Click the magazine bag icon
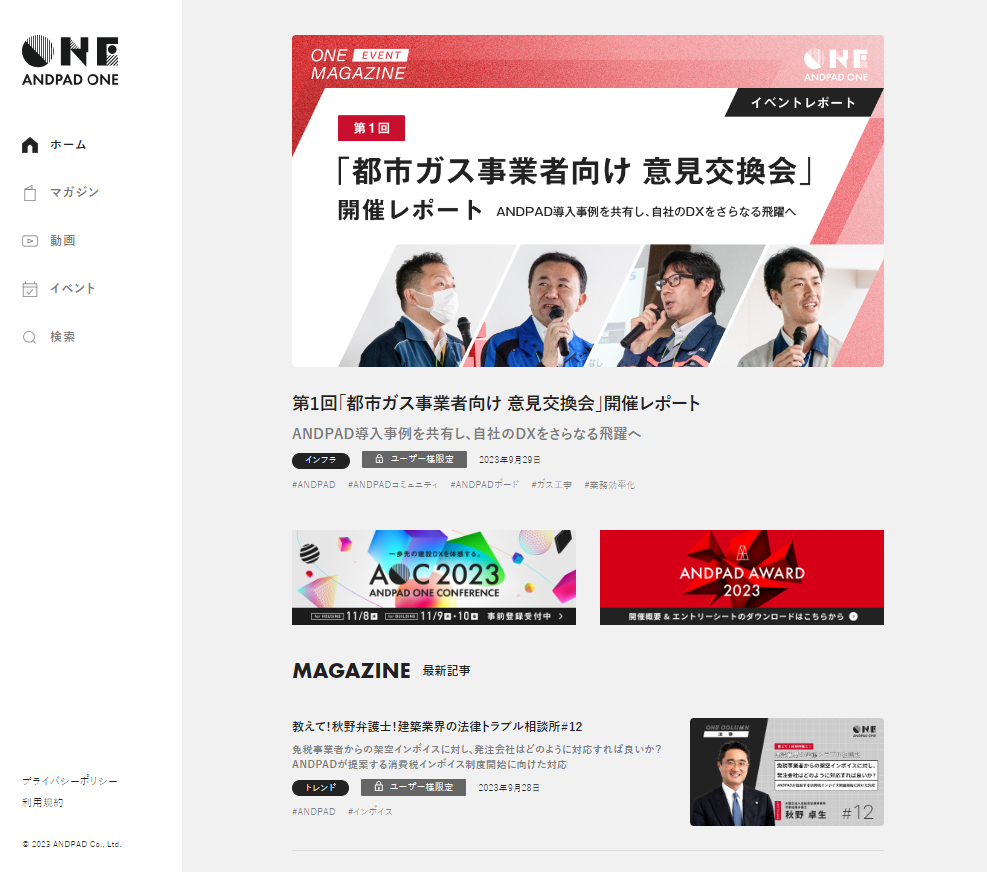 (30, 193)
